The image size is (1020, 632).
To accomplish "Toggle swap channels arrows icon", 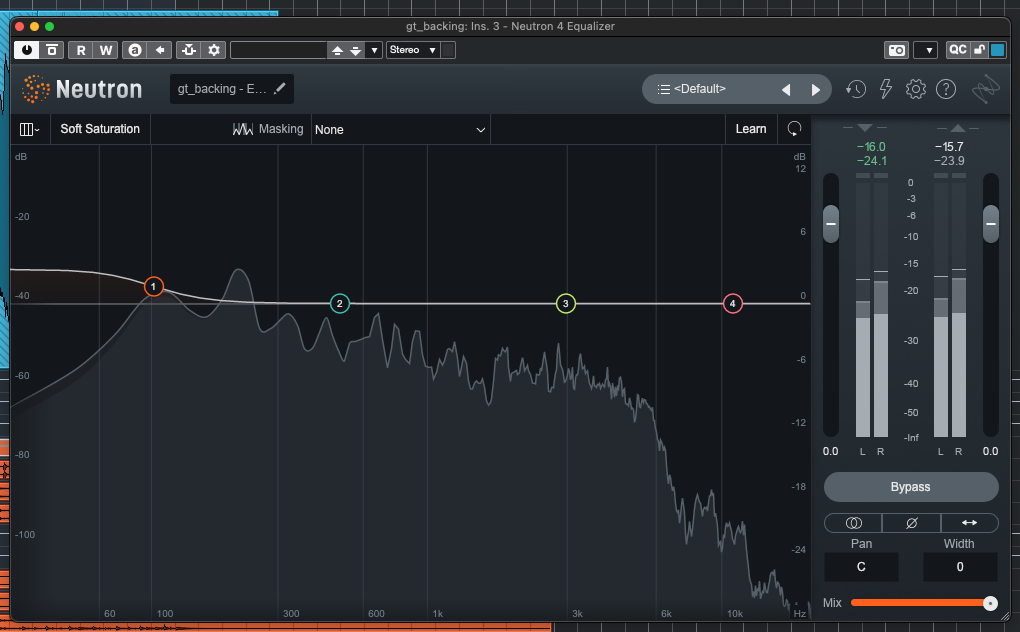I will point(969,523).
